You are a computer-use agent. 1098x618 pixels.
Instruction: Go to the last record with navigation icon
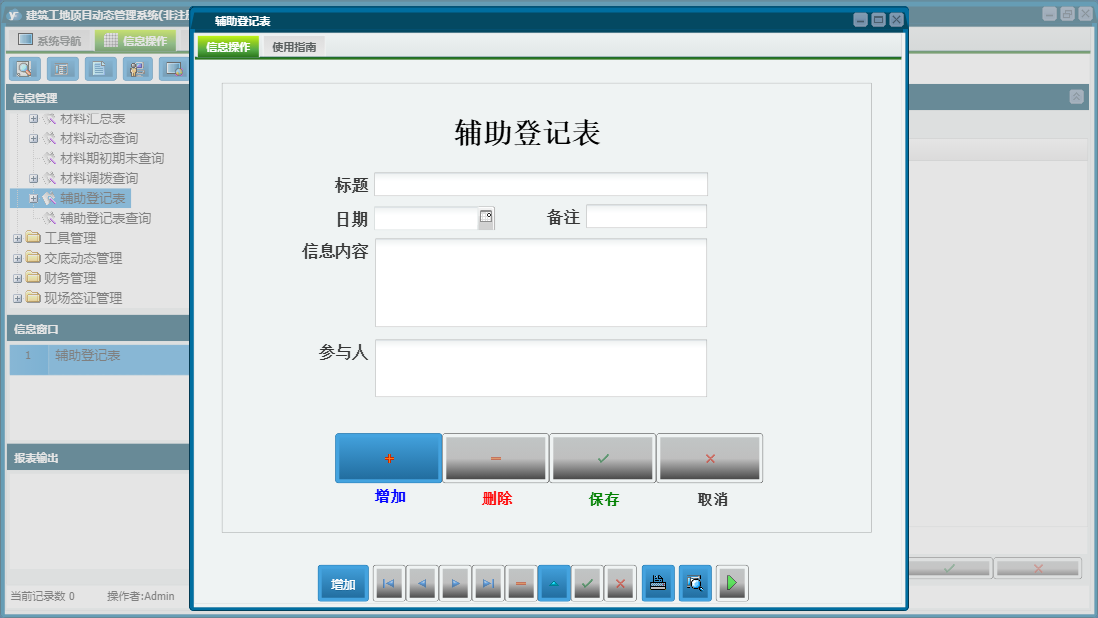488,583
